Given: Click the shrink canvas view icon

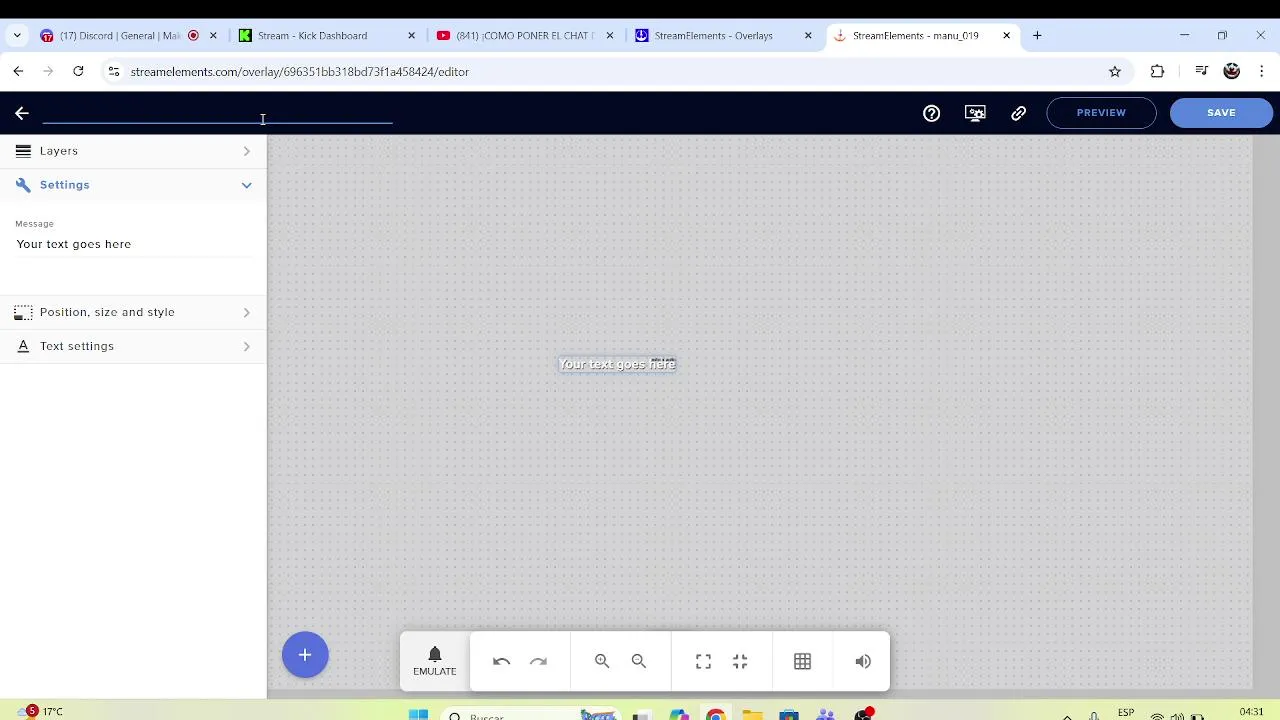Looking at the screenshot, I should pyautogui.click(x=740, y=661).
